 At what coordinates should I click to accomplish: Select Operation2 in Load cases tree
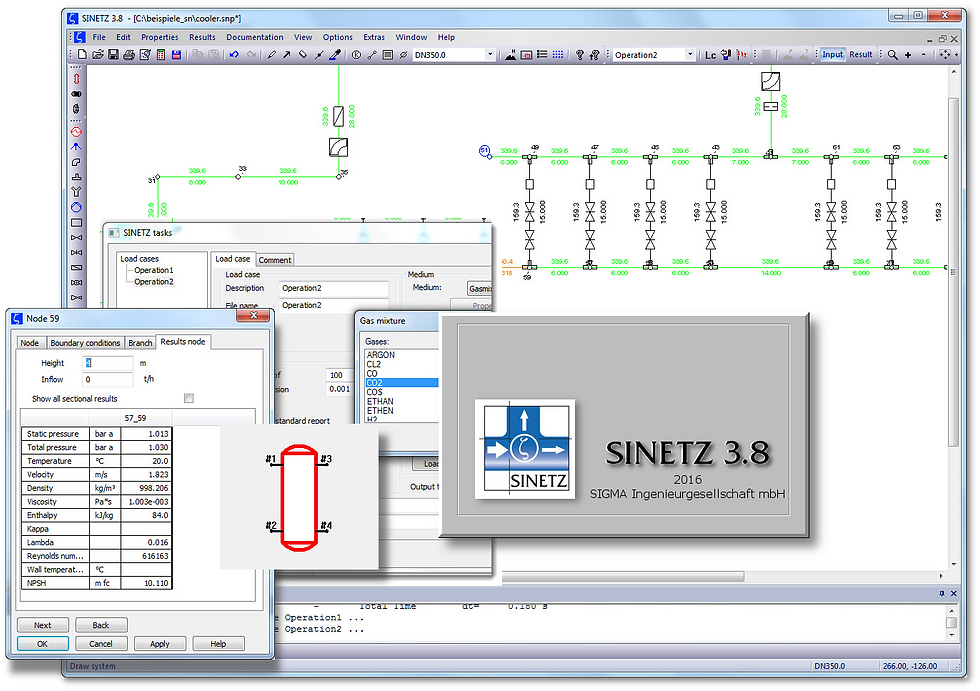(x=154, y=282)
